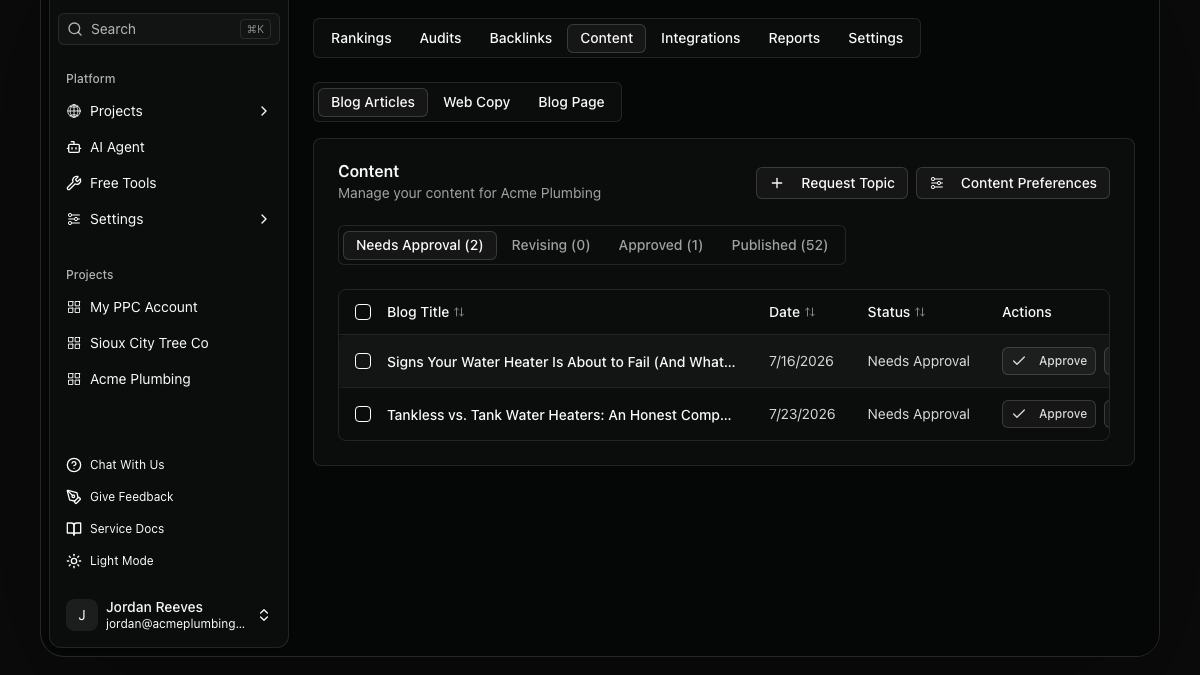This screenshot has height=675, width=1200.
Task: Click the grid icon for Acme Plumbing
Action: pos(74,379)
